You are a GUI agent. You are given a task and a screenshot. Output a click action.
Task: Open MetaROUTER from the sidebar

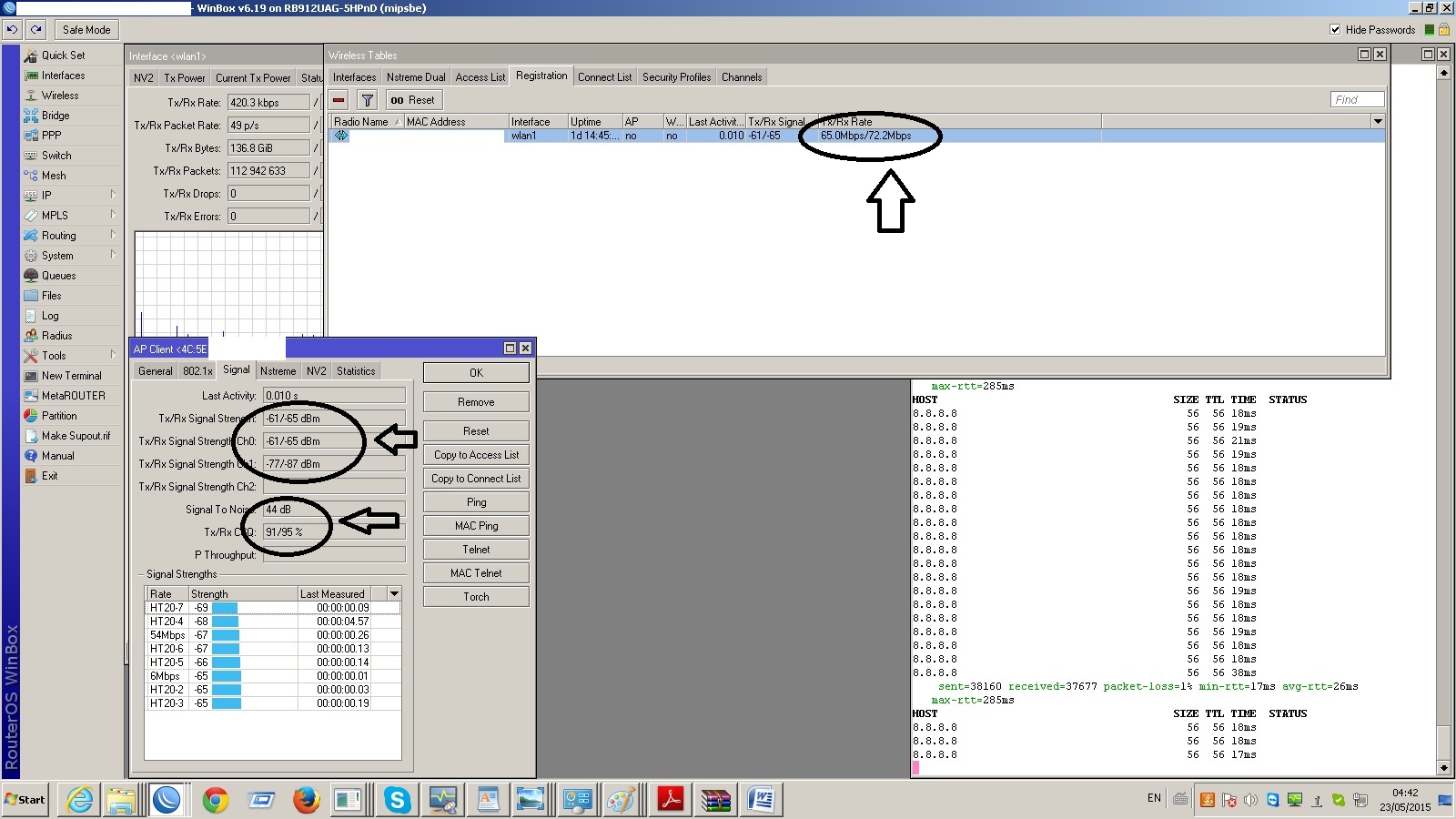click(x=74, y=396)
